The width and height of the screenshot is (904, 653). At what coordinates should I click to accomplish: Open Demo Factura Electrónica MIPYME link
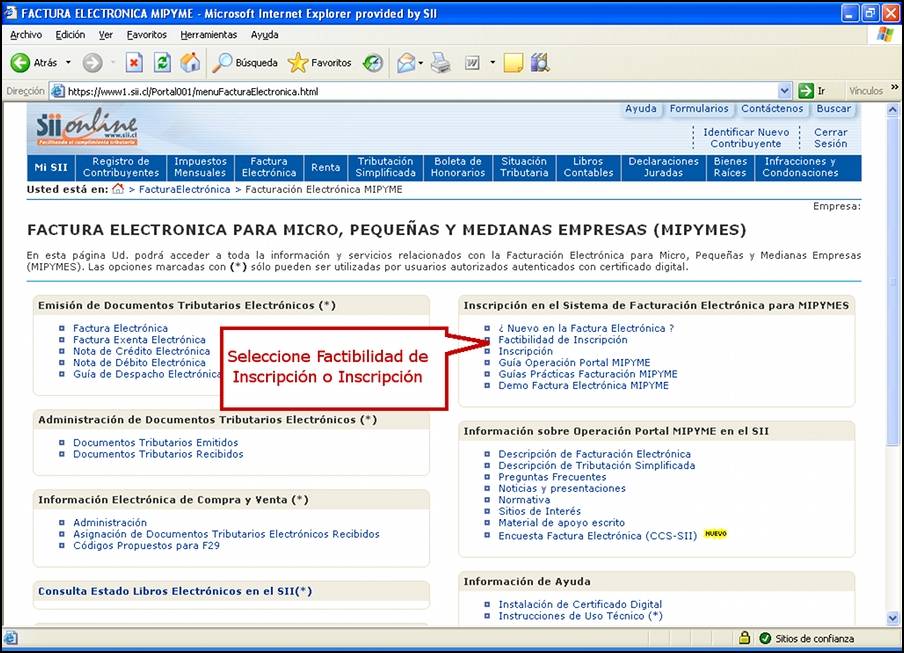(x=583, y=386)
